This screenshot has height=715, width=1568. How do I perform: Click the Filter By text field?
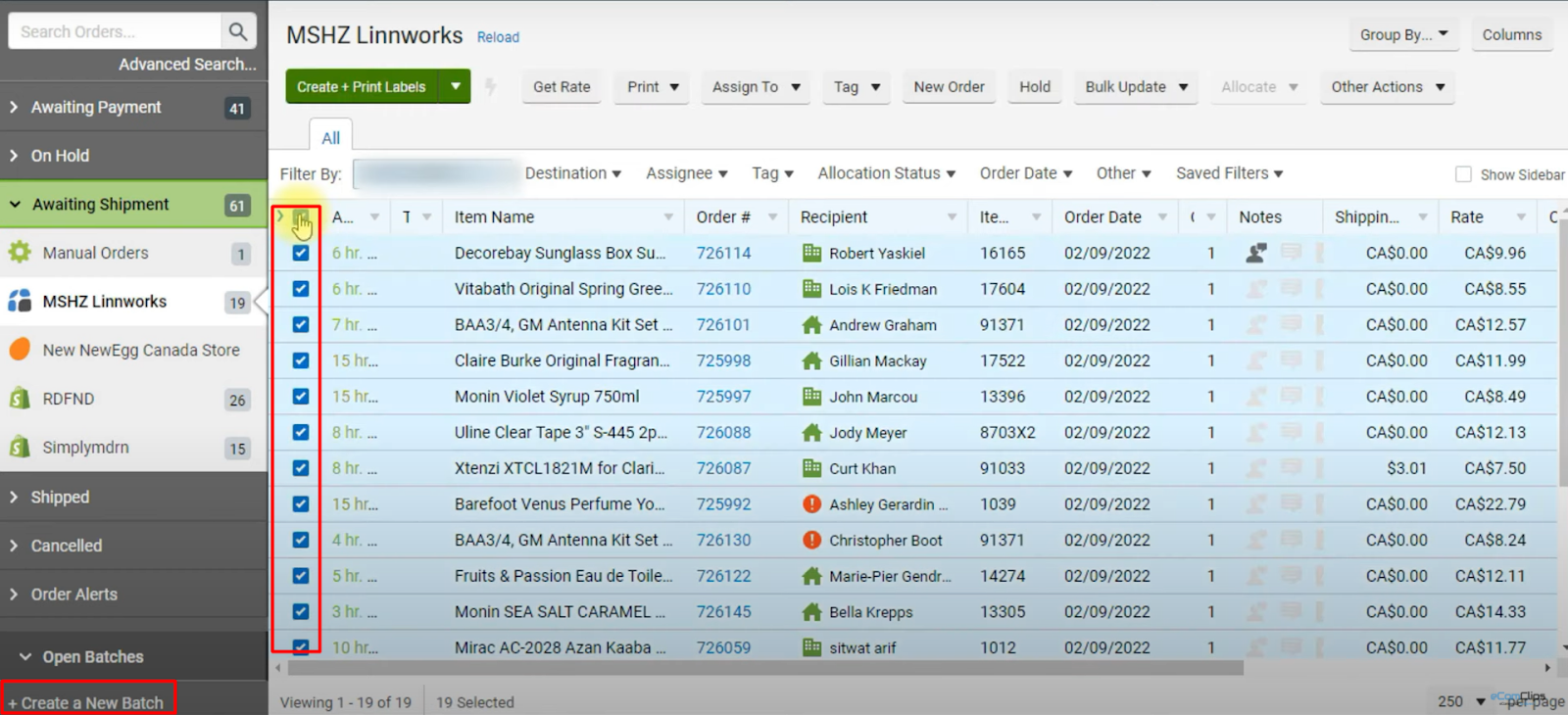point(436,174)
